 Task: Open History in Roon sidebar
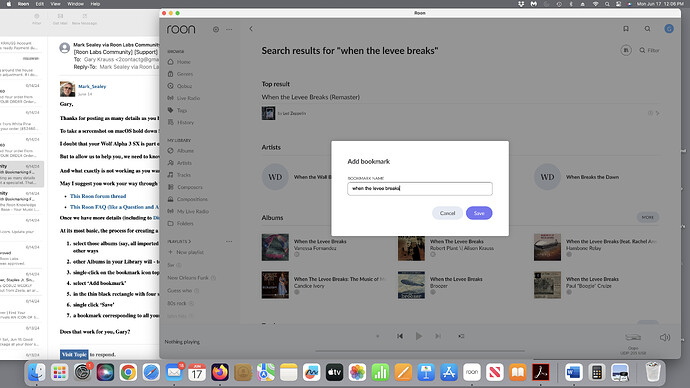click(x=180, y=122)
